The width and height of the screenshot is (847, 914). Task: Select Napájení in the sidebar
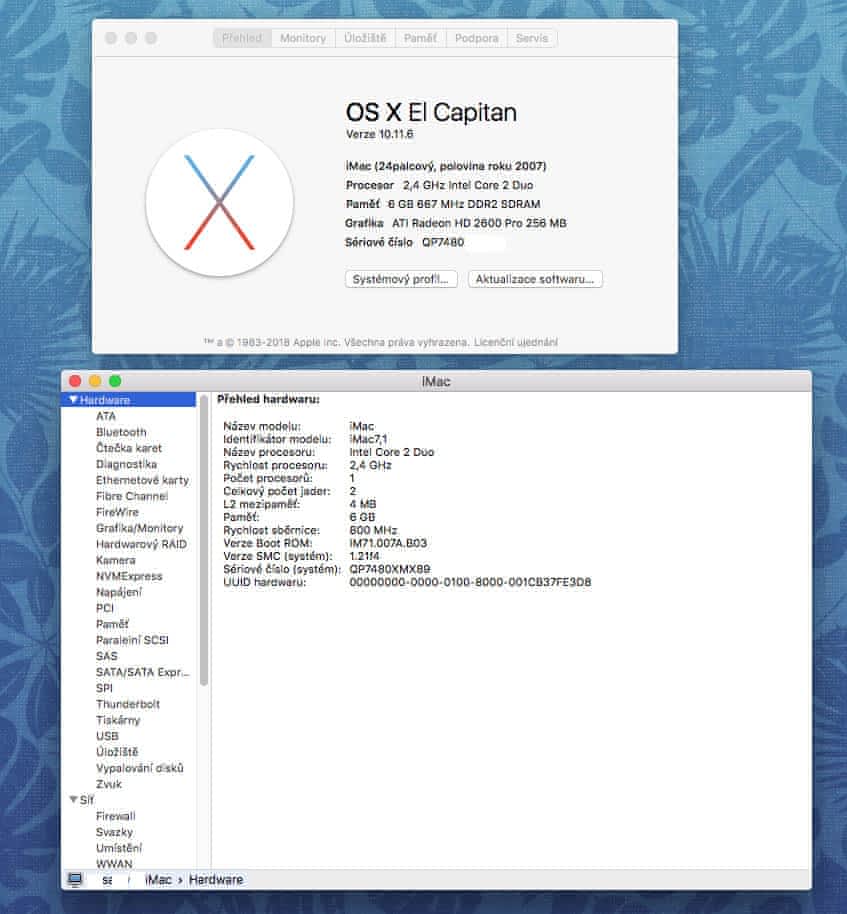point(119,592)
